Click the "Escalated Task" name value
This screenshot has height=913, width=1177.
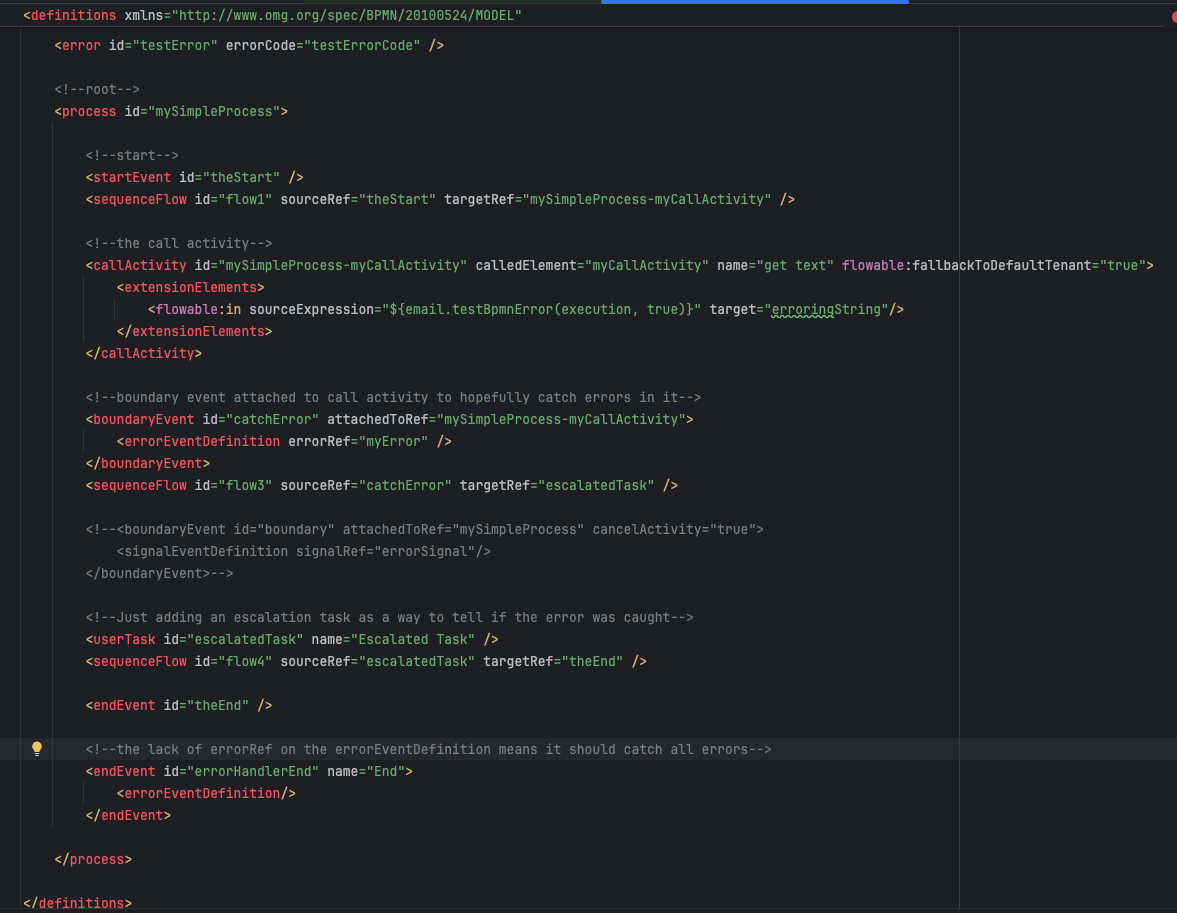pos(412,640)
